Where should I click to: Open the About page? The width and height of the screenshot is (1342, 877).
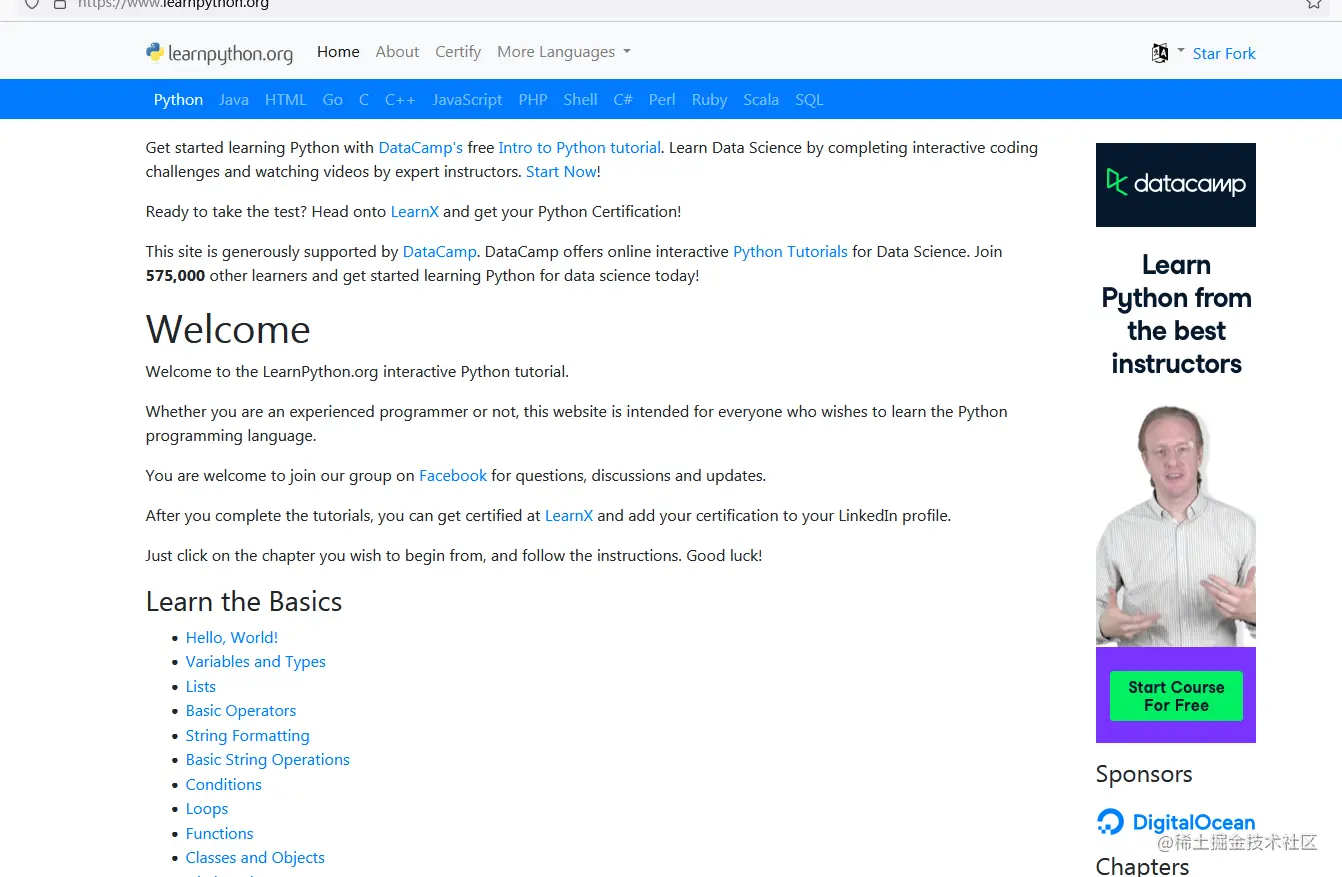[x=397, y=52]
